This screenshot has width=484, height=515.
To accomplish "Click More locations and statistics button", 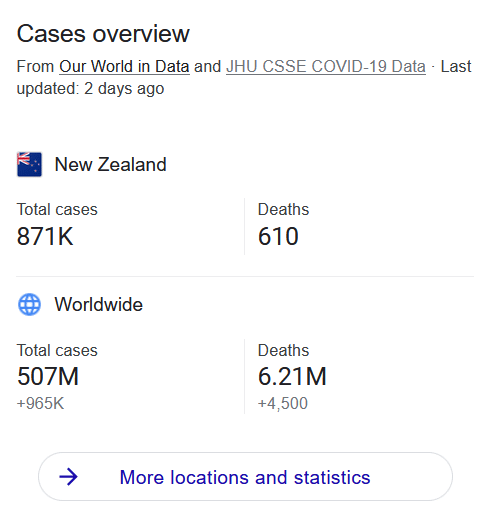I will 245,477.
